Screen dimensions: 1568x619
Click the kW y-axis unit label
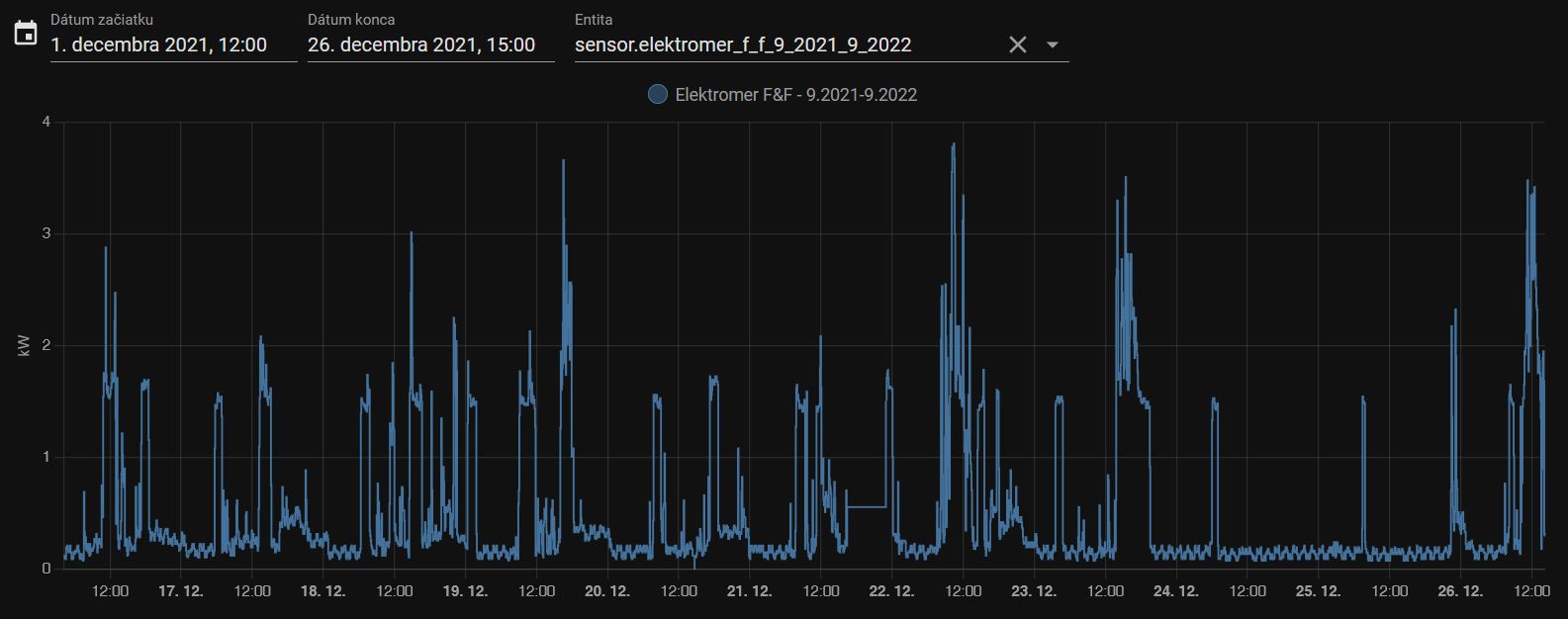tap(25, 345)
